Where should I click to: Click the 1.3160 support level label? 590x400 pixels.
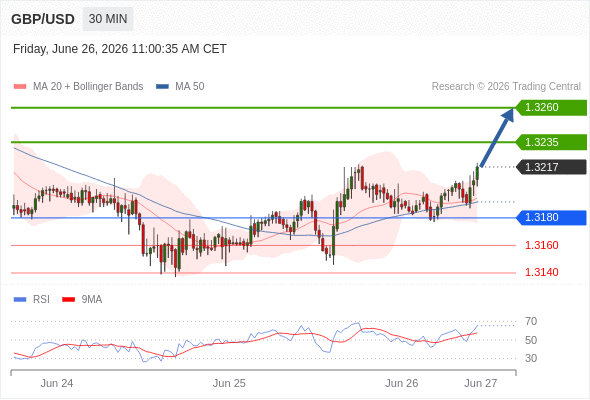coord(541,245)
